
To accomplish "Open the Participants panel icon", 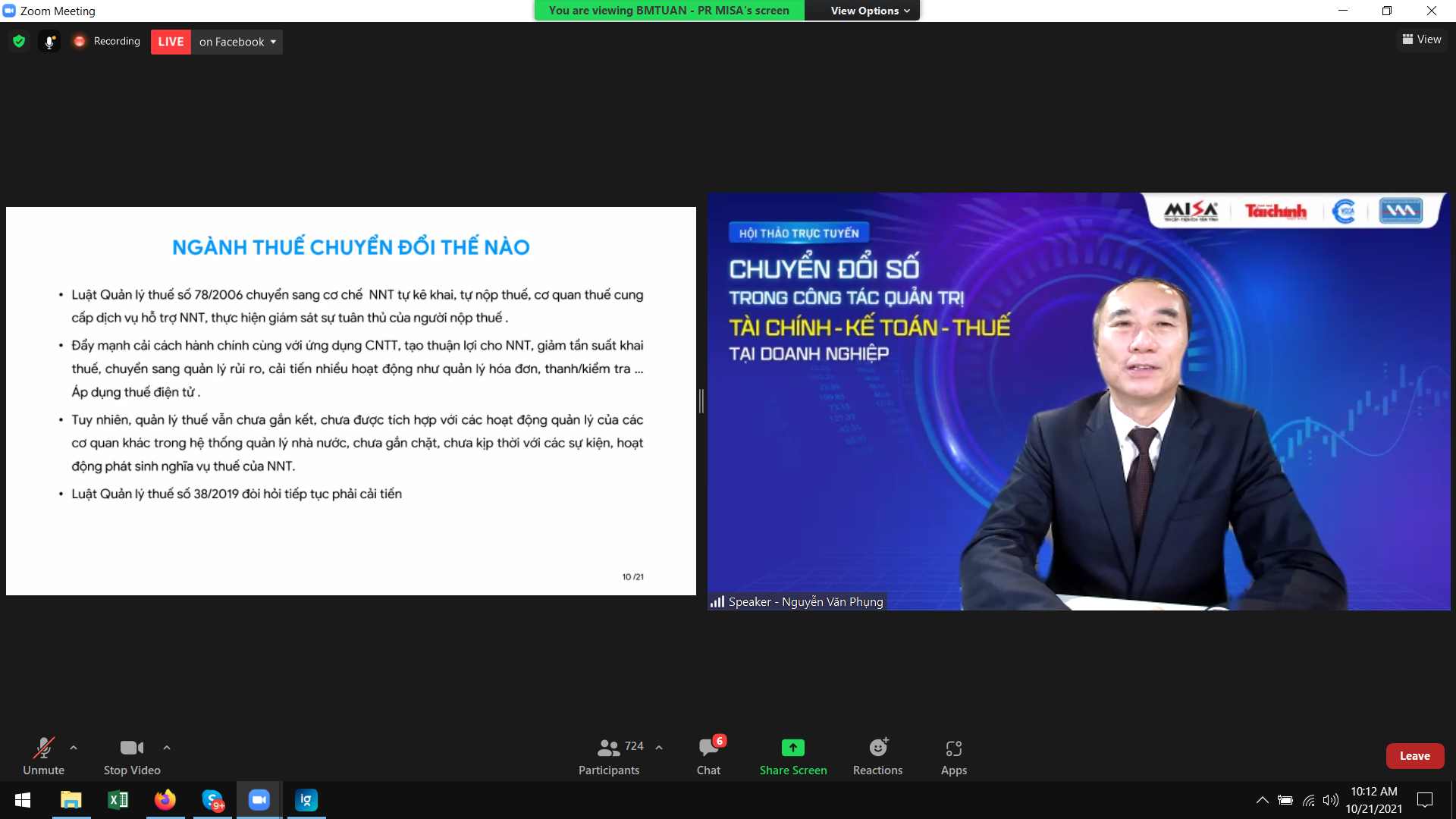I will pyautogui.click(x=608, y=748).
